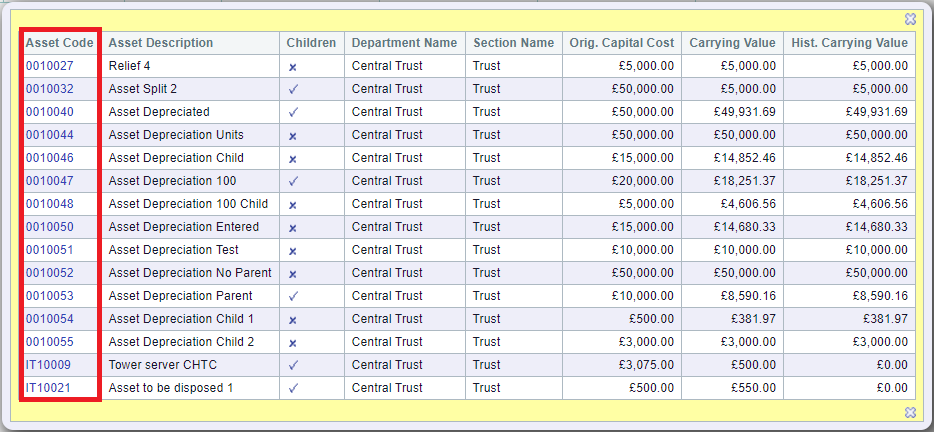Image resolution: width=934 pixels, height=432 pixels.
Task: Click the cross icon for Relief 4
Action: click(x=292, y=67)
